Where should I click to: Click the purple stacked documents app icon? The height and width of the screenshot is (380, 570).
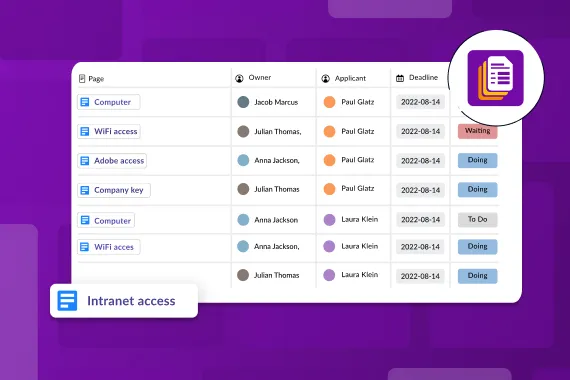pyautogui.click(x=495, y=78)
